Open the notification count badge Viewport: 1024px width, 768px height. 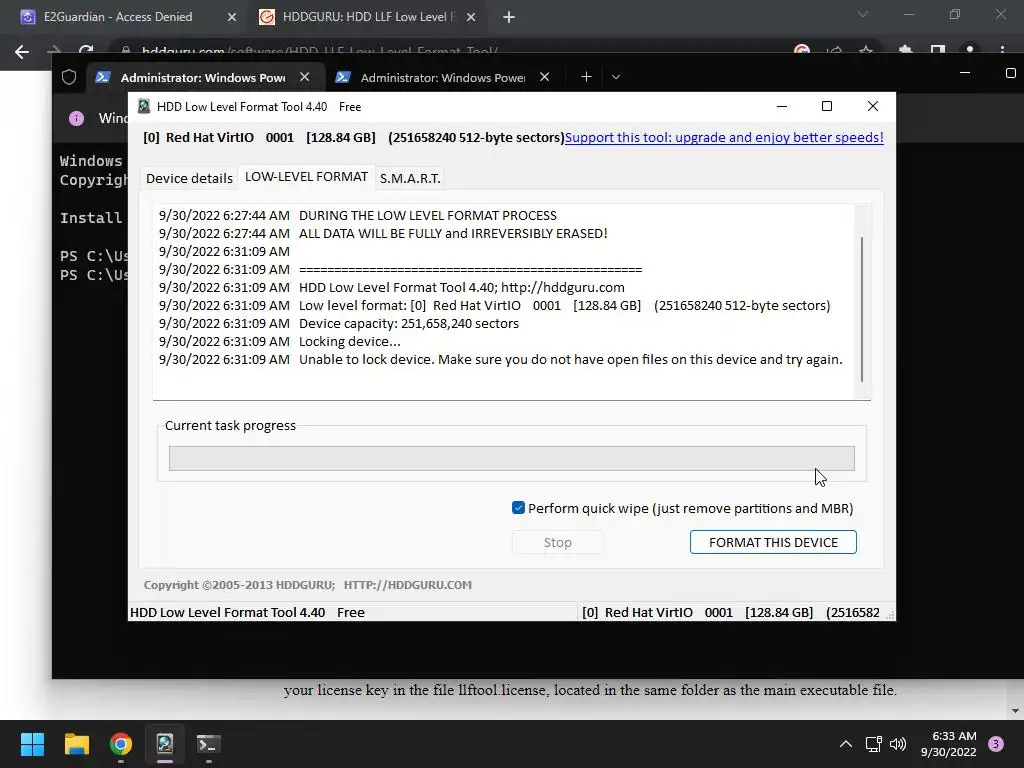tap(996, 744)
